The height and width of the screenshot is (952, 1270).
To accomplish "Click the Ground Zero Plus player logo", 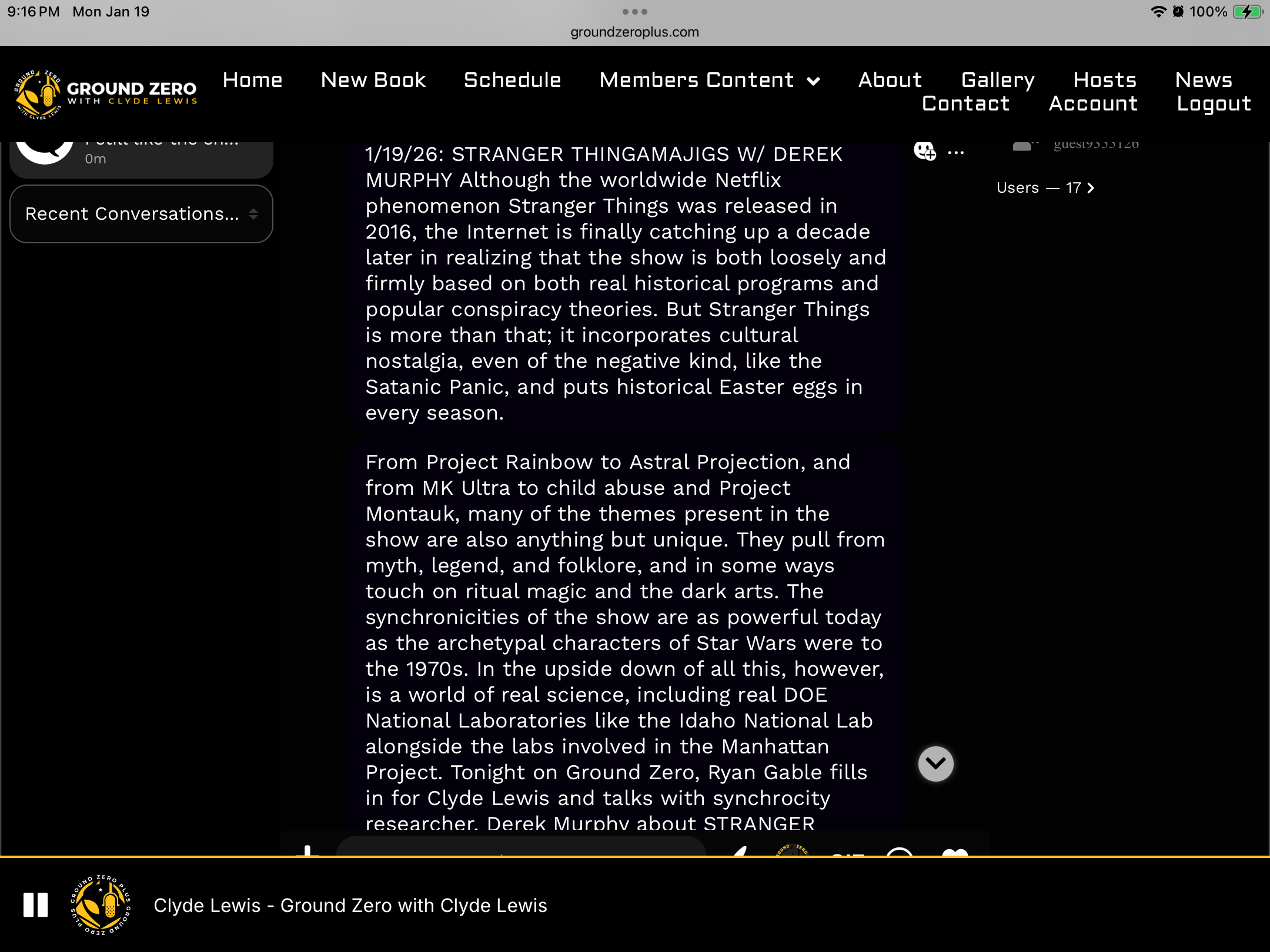I will coord(101,905).
